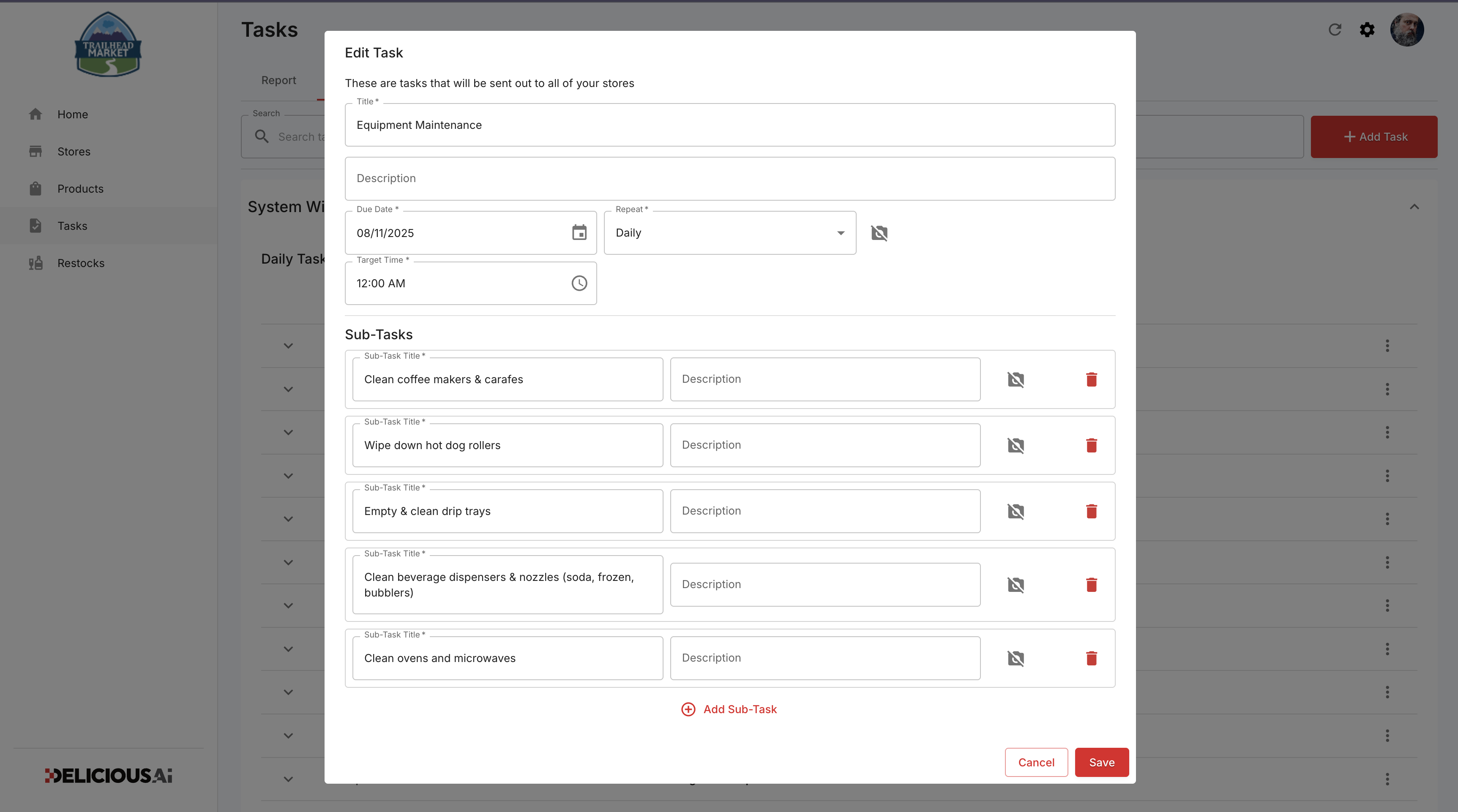Toggle photo requirement for Clean ovens and microwaves
The height and width of the screenshot is (812, 1458).
click(1016, 658)
